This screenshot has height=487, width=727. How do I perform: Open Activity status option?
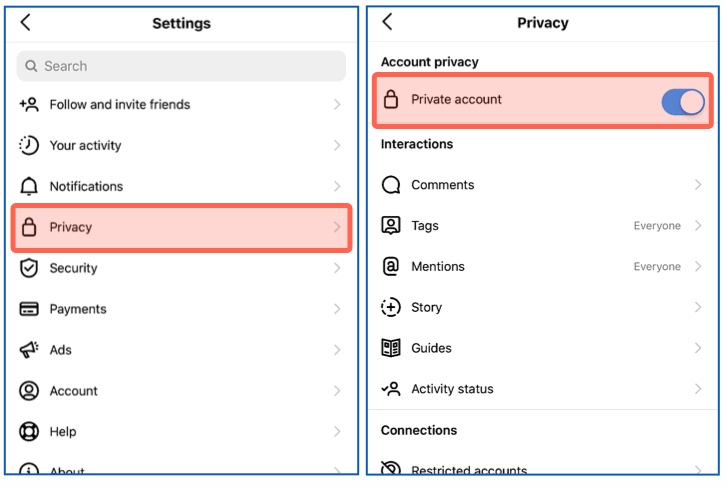[x=452, y=389]
